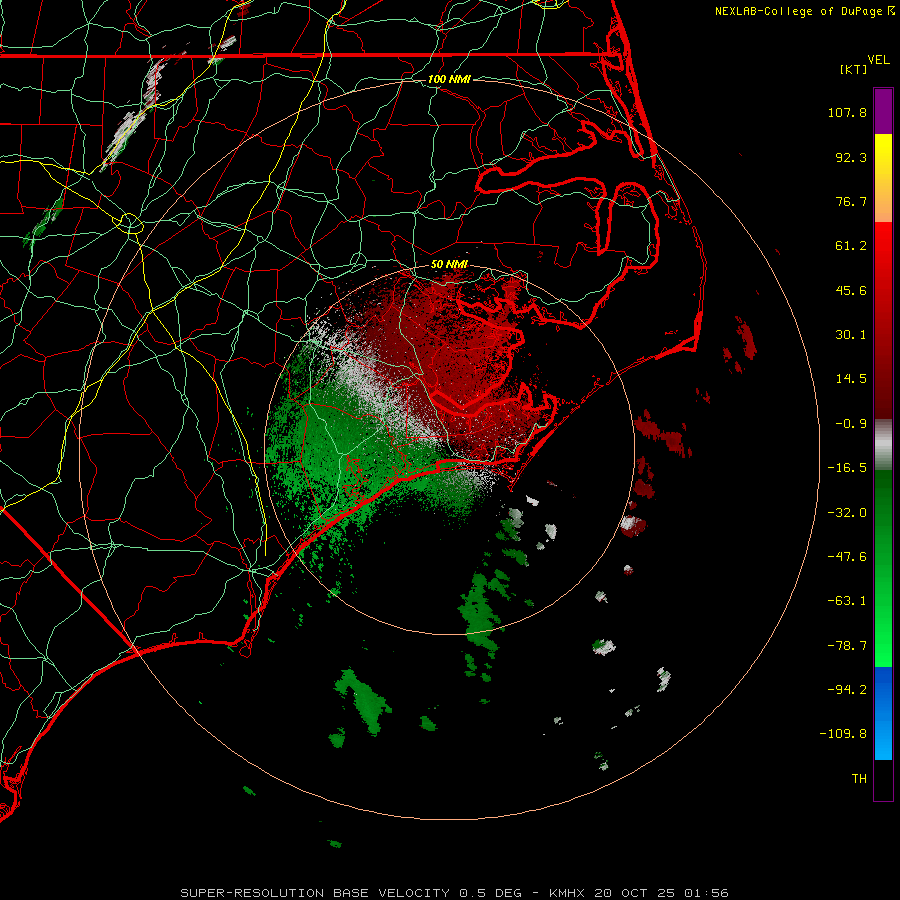The image size is (900, 900).
Task: Click the -78.7 legend value
Action: 847,646
